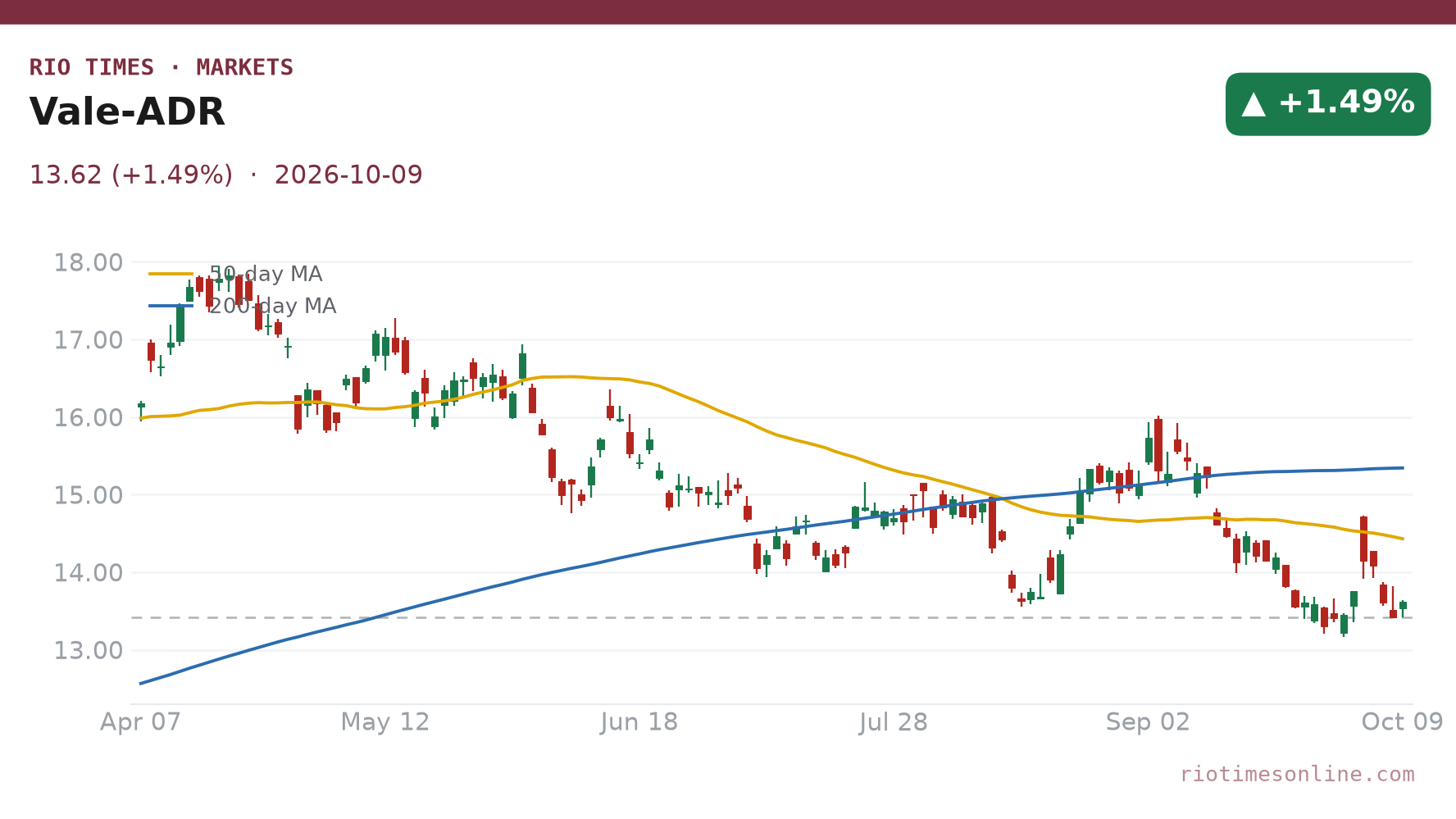Click the 17.00 y-axis label
Viewport: 1456px width, 819px height.
89,340
